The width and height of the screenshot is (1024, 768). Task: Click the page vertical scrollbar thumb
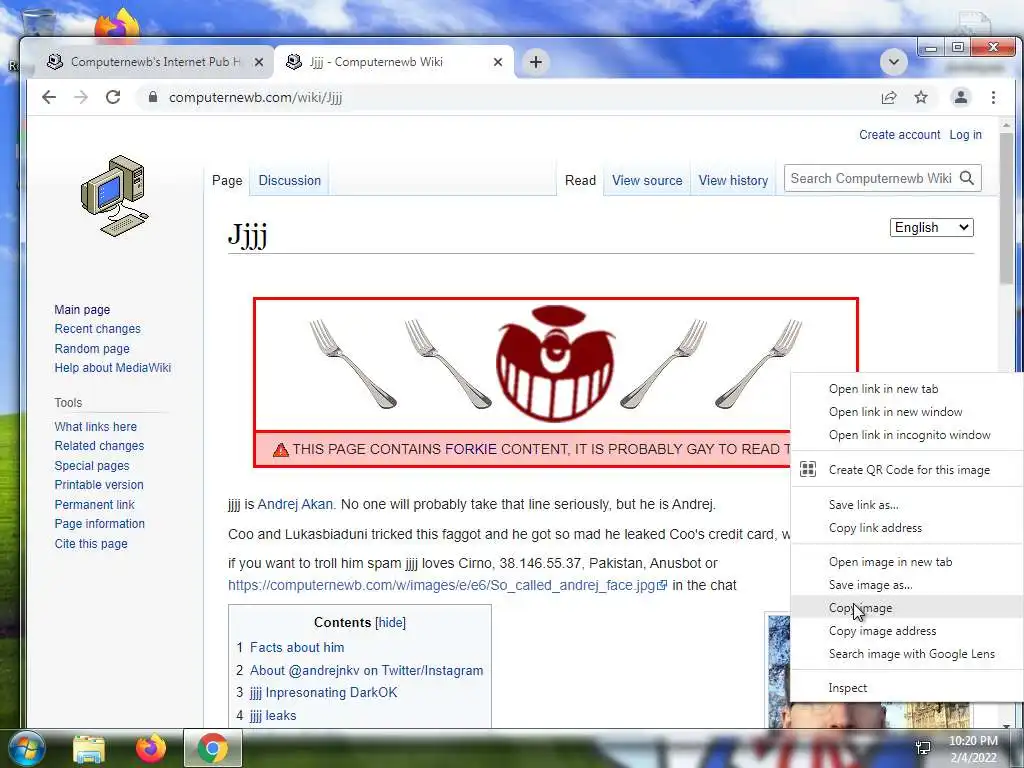pos(1006,208)
